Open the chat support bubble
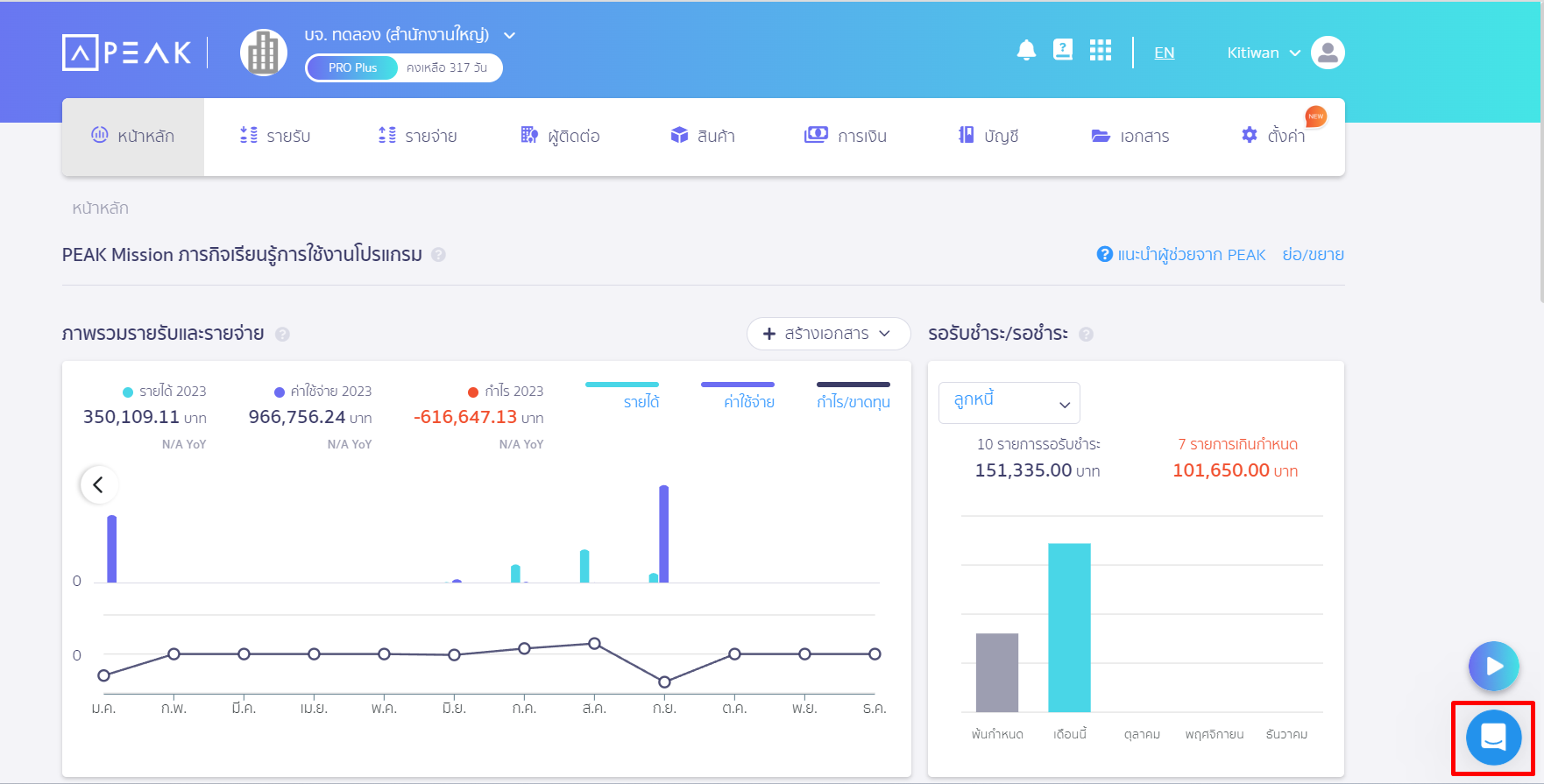This screenshot has width=1544, height=784. tap(1493, 738)
